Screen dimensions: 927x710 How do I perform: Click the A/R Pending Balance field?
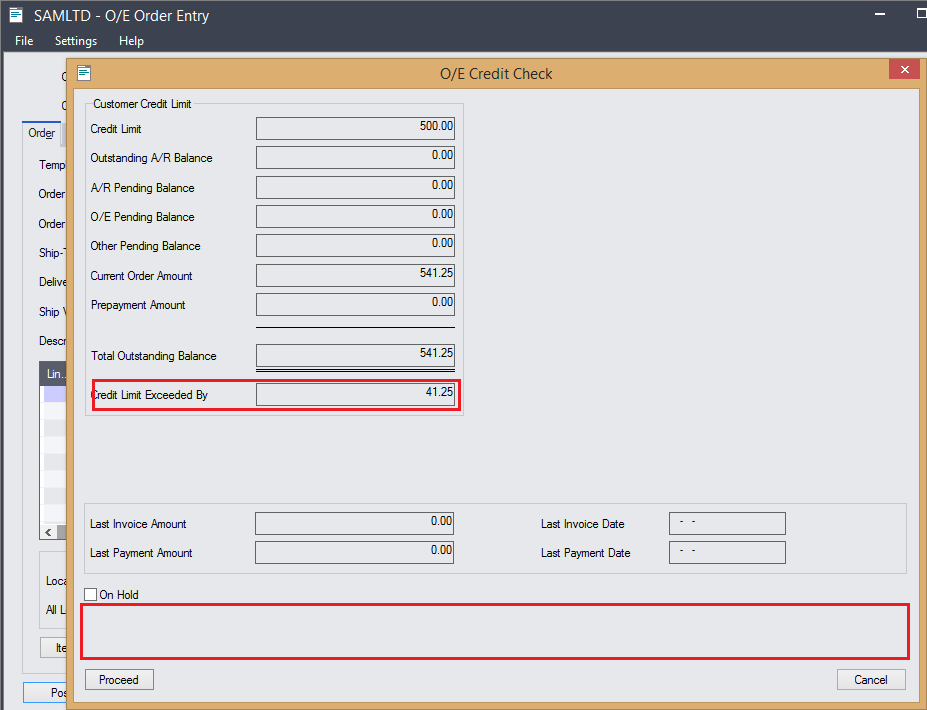point(355,187)
